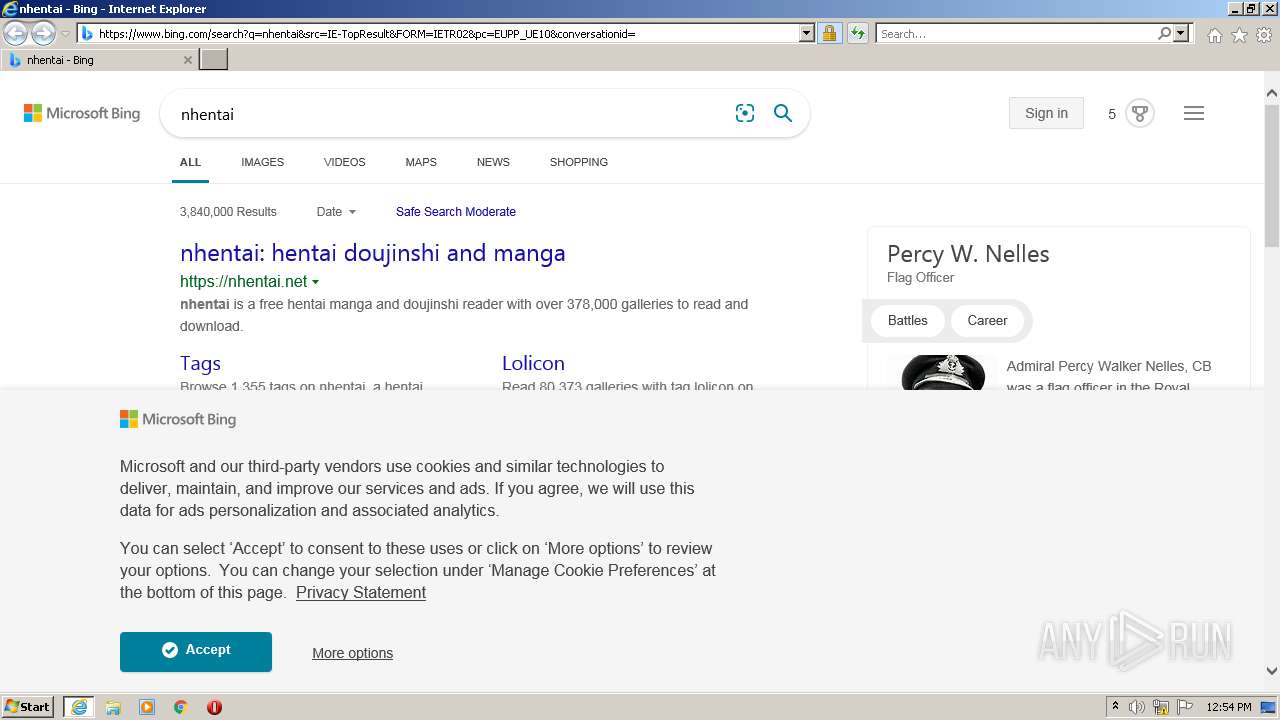Click the Microsoft Bing logo in header
Image resolution: width=1280 pixels, height=720 pixels.
(82, 114)
